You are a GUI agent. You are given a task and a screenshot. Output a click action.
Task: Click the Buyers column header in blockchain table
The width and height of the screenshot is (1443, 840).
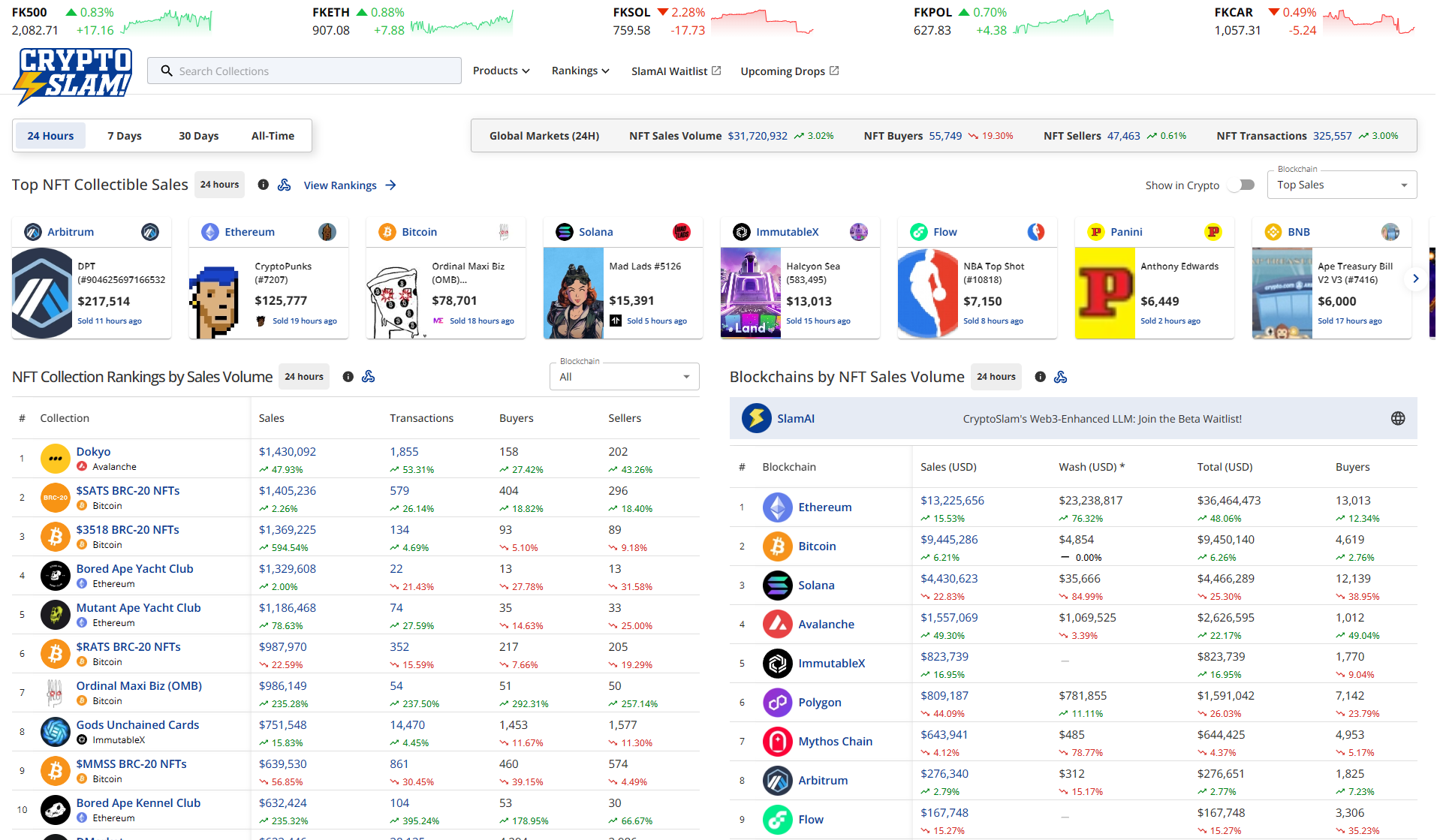click(1352, 467)
